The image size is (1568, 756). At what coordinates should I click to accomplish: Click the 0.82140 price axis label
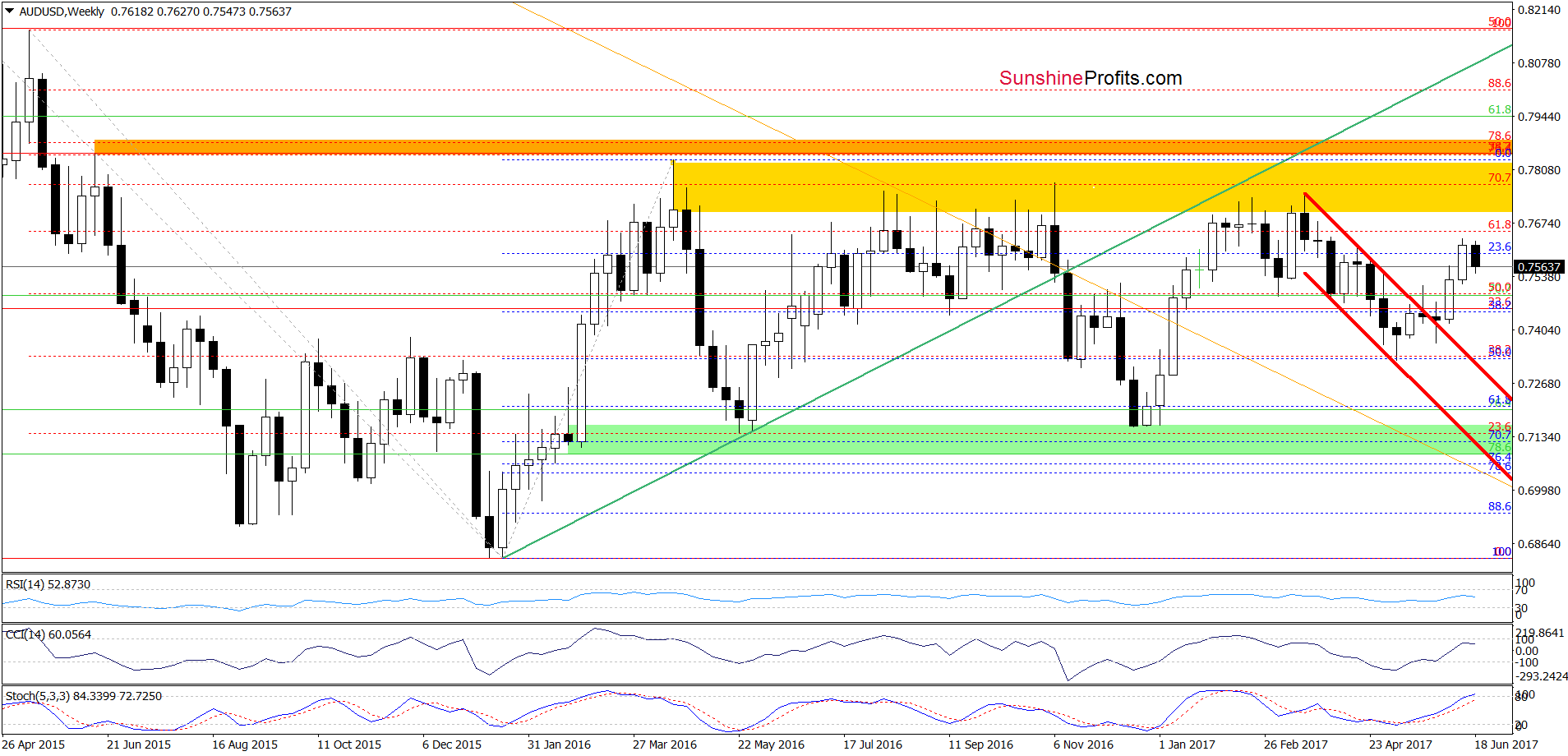click(1538, 10)
